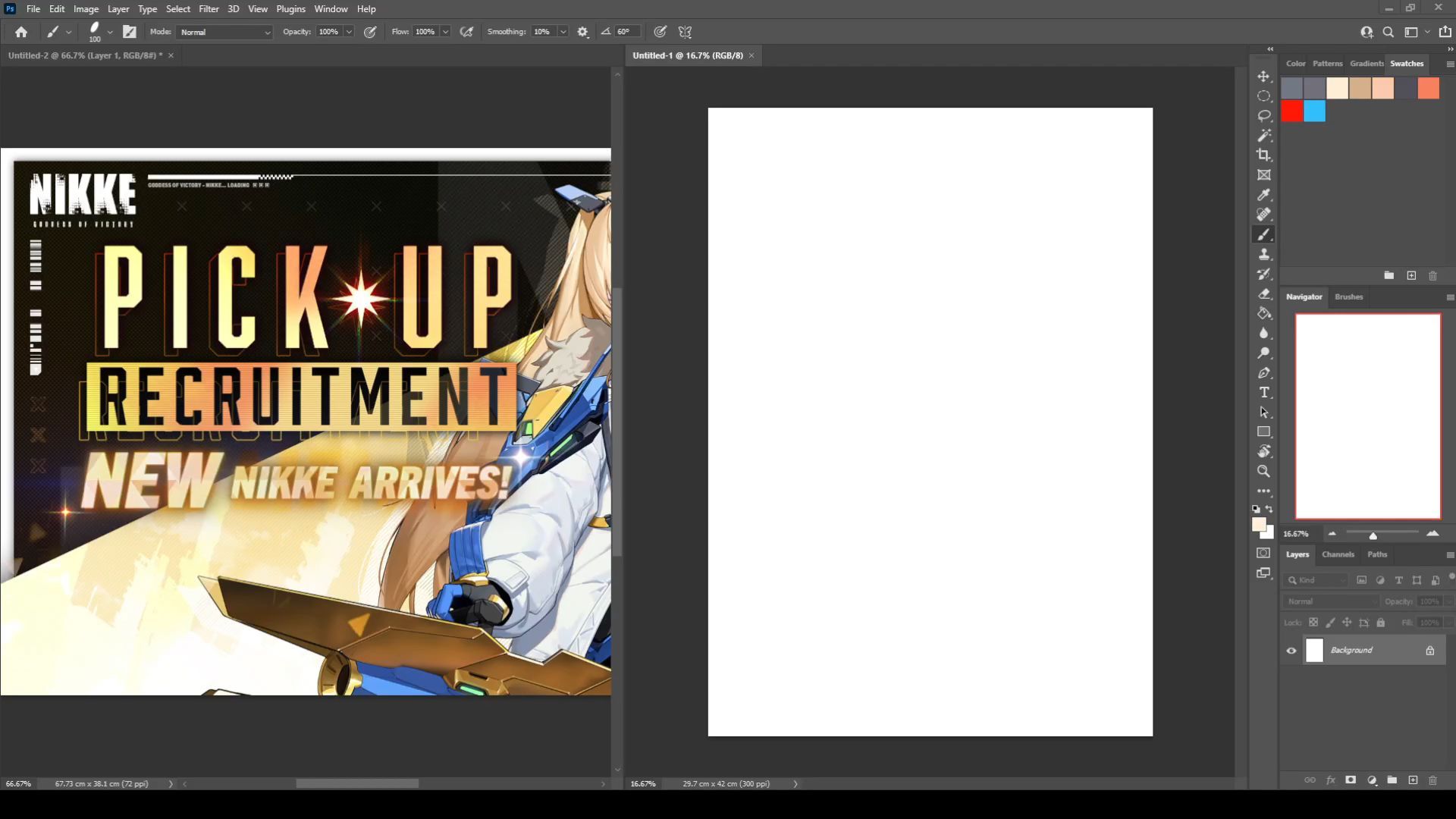Image resolution: width=1456 pixels, height=819 pixels.
Task: Create a new layer
Action: (x=1413, y=780)
